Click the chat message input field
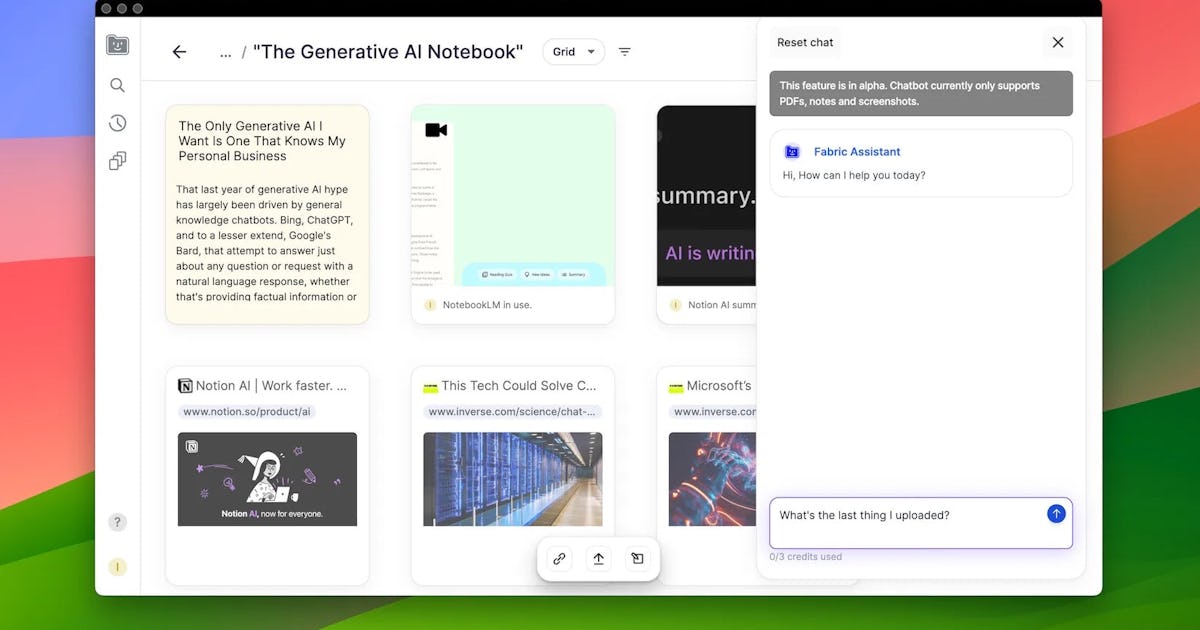This screenshot has height=630, width=1200. [905, 522]
